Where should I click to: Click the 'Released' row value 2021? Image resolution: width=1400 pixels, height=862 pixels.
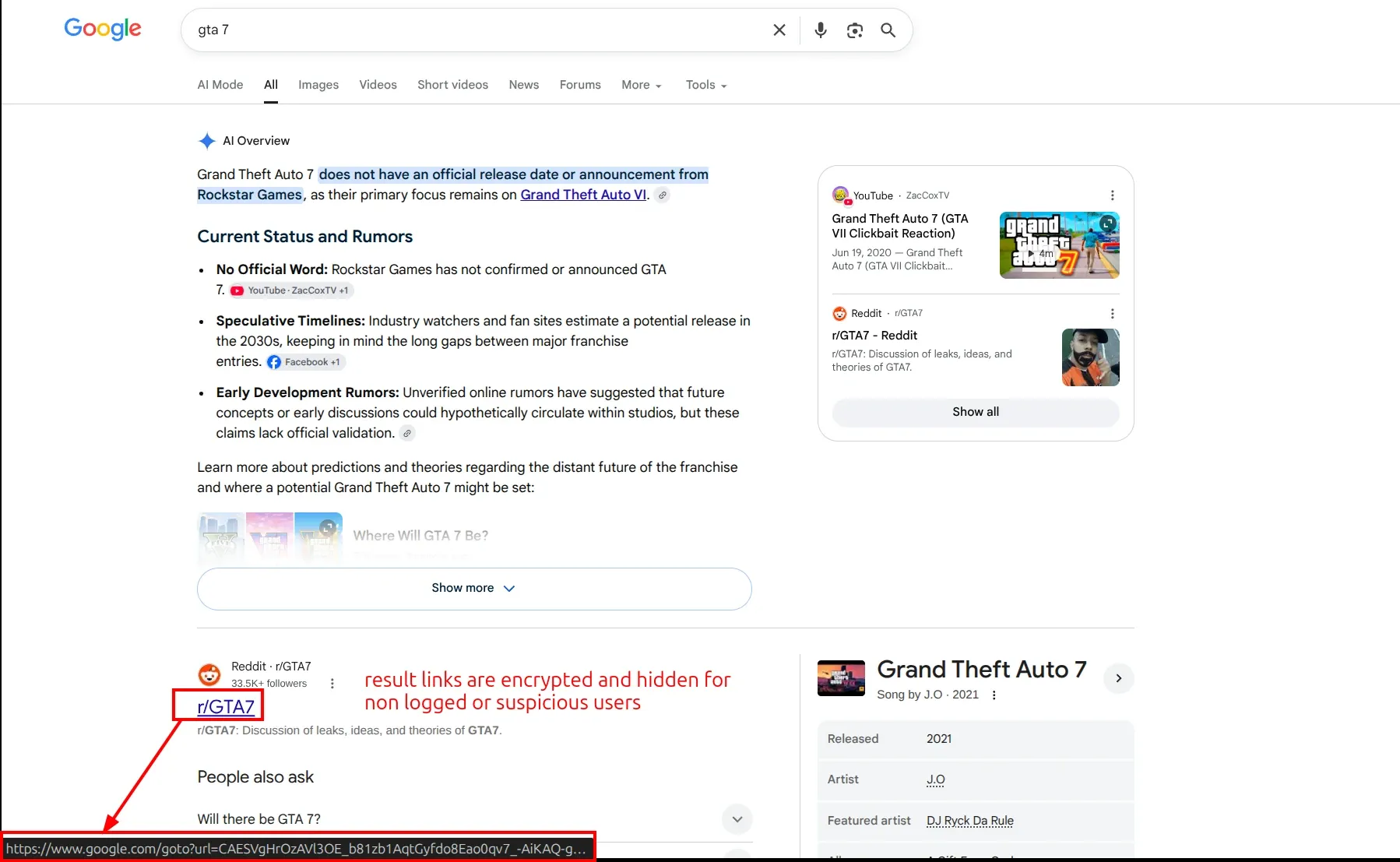(x=939, y=739)
